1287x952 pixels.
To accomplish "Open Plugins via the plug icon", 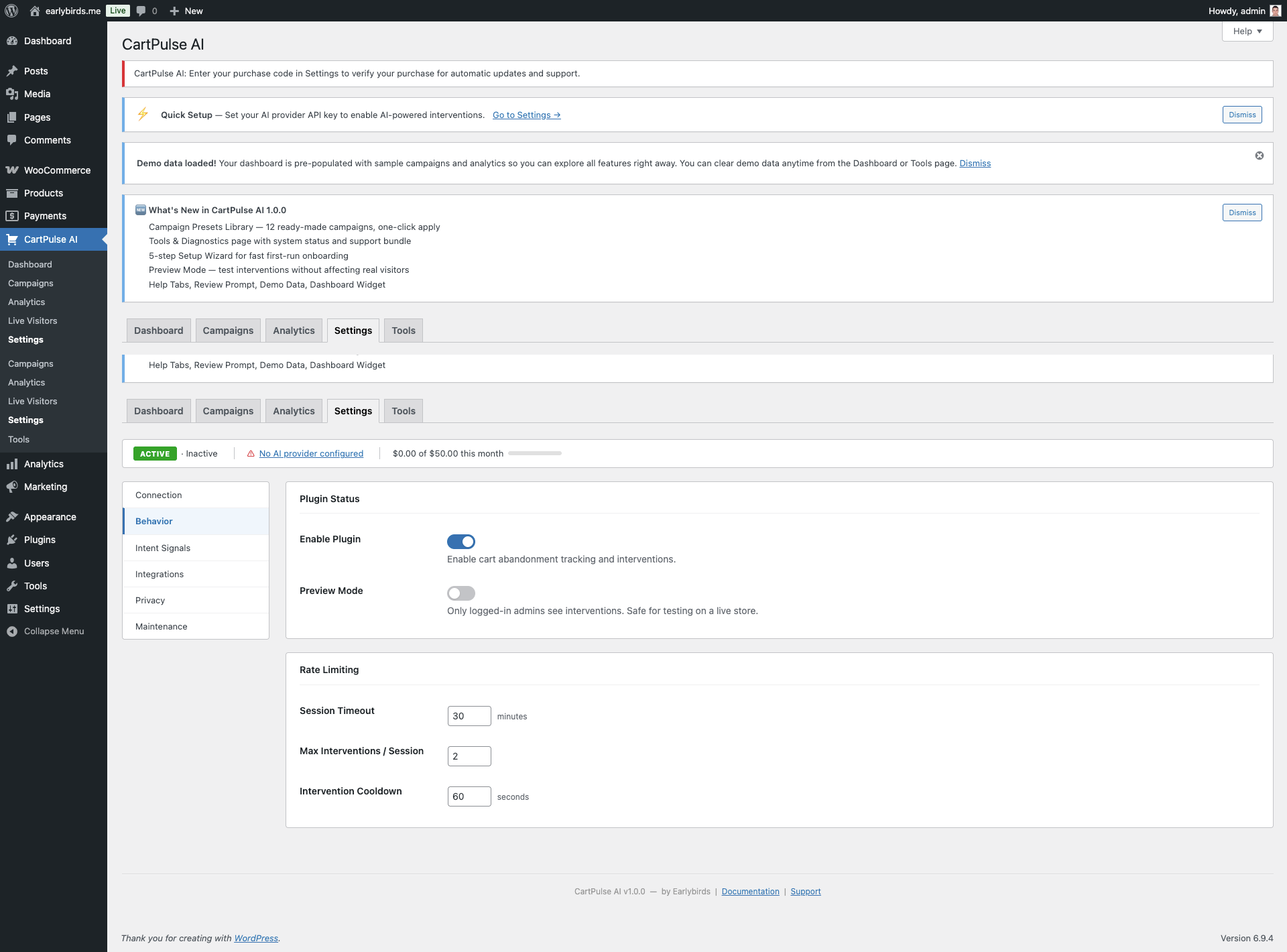I will (13, 540).
